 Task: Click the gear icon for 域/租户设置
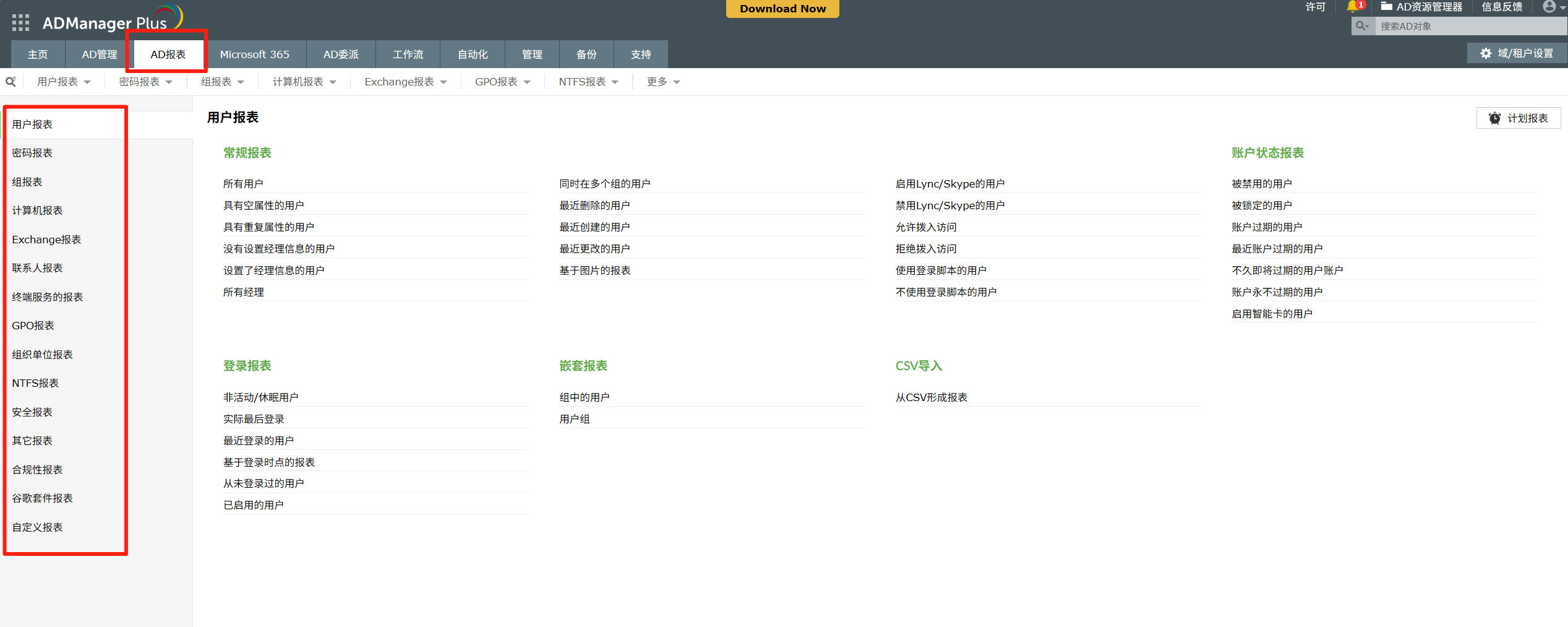click(1486, 53)
